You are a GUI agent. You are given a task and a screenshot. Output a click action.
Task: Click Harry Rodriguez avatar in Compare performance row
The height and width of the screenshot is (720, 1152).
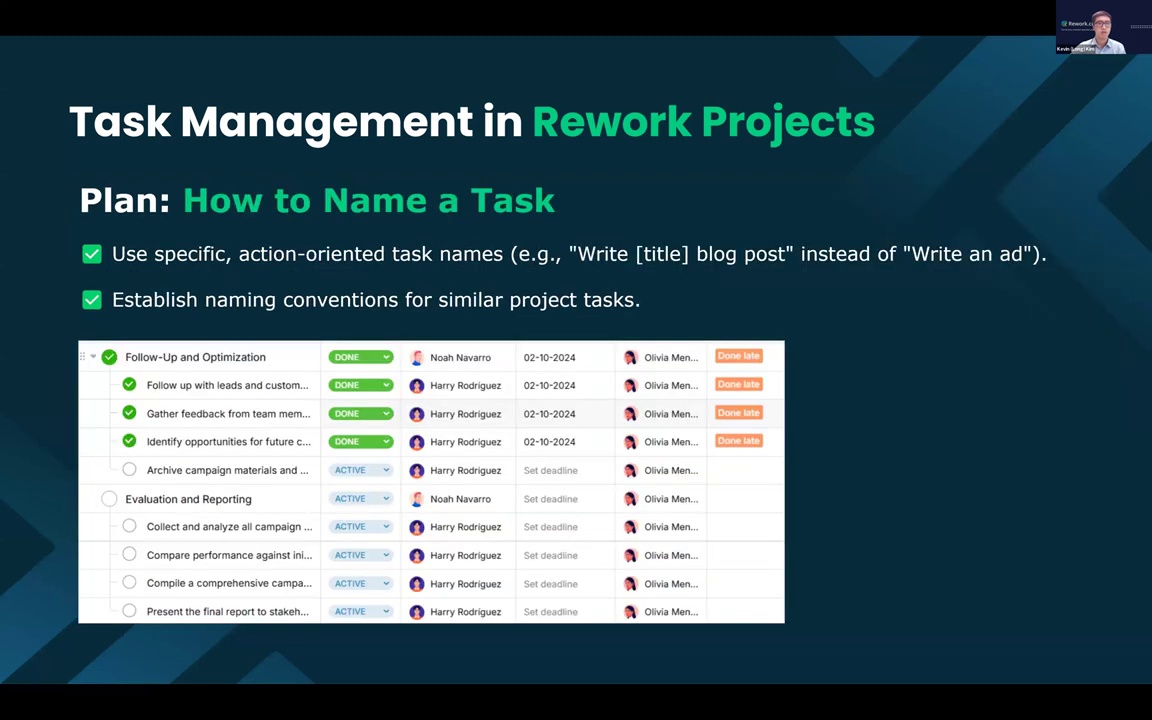coord(417,555)
